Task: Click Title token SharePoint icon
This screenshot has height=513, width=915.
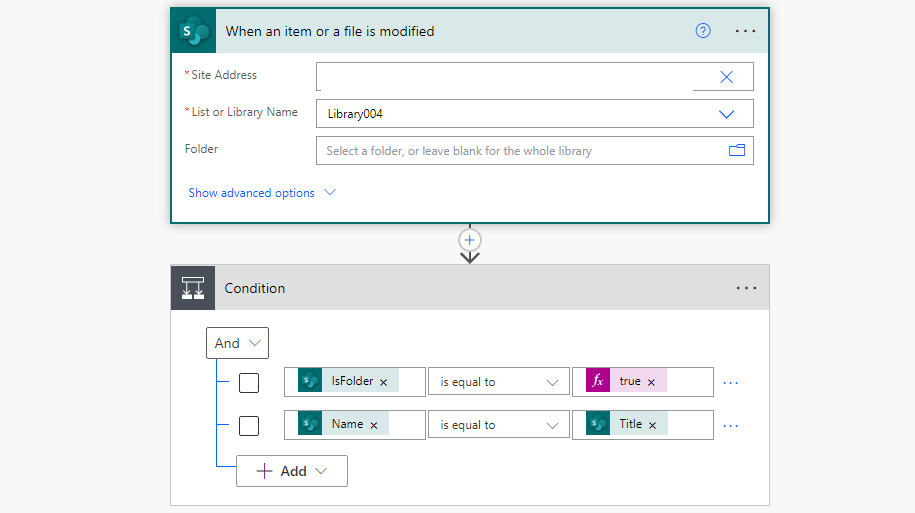Action: [598, 424]
